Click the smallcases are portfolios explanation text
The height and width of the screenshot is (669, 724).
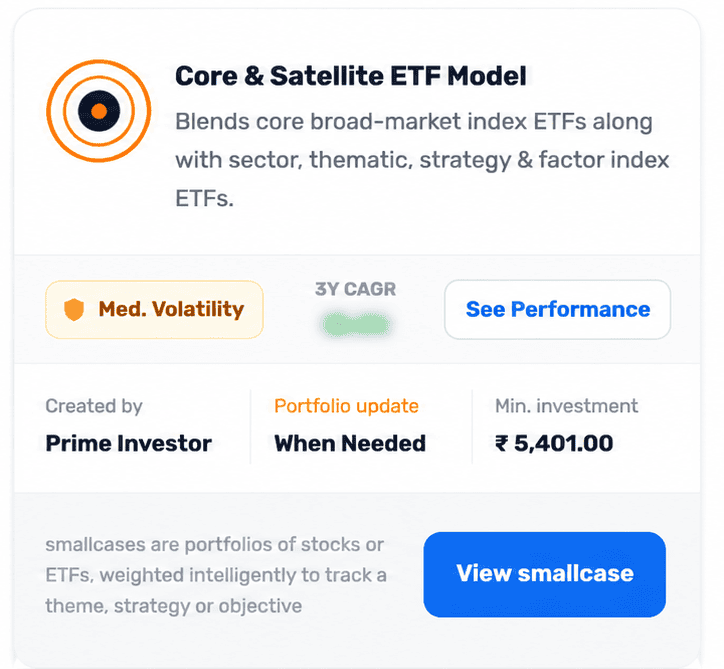216,575
